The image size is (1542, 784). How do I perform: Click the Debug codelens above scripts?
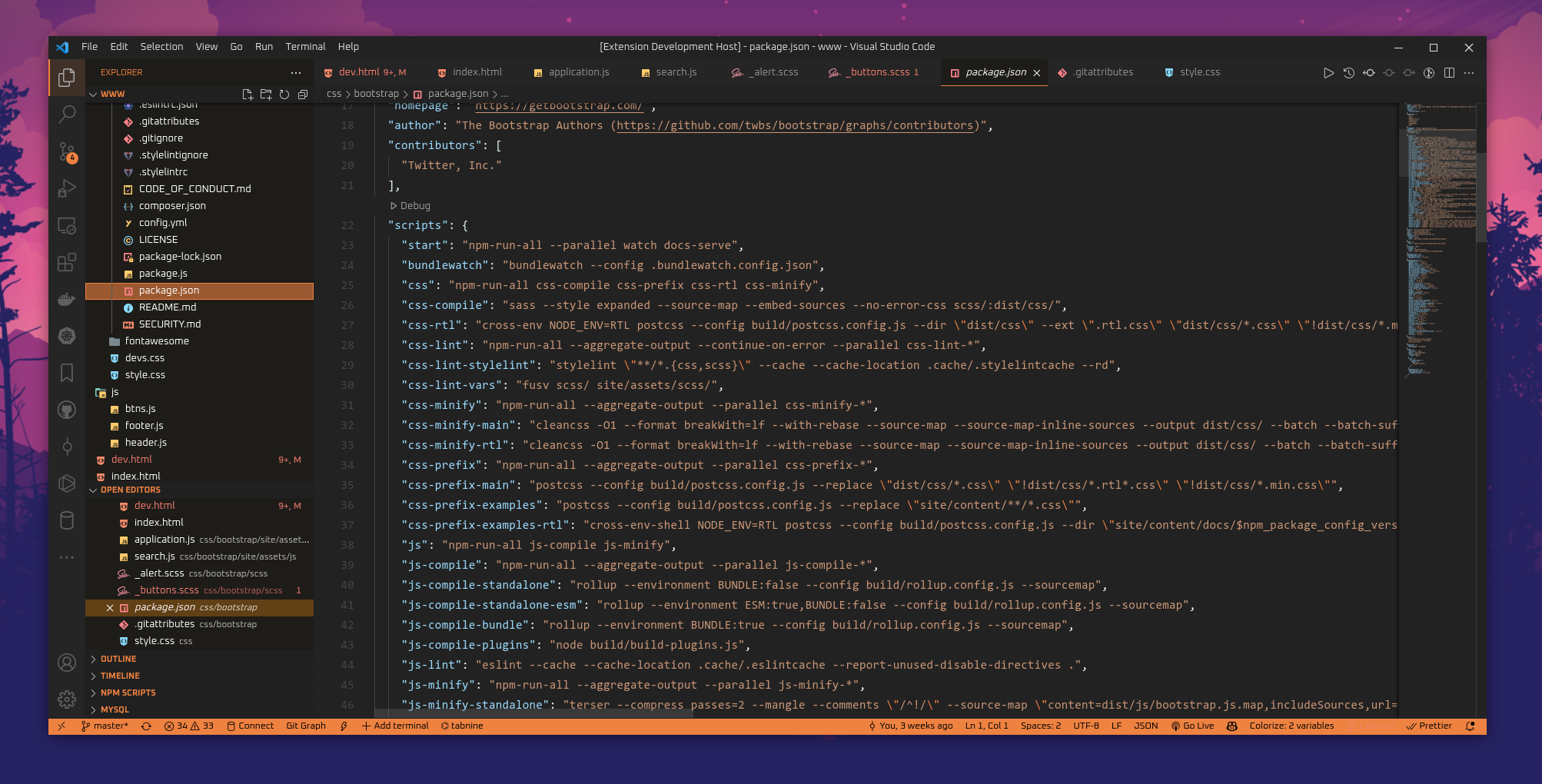[410, 206]
